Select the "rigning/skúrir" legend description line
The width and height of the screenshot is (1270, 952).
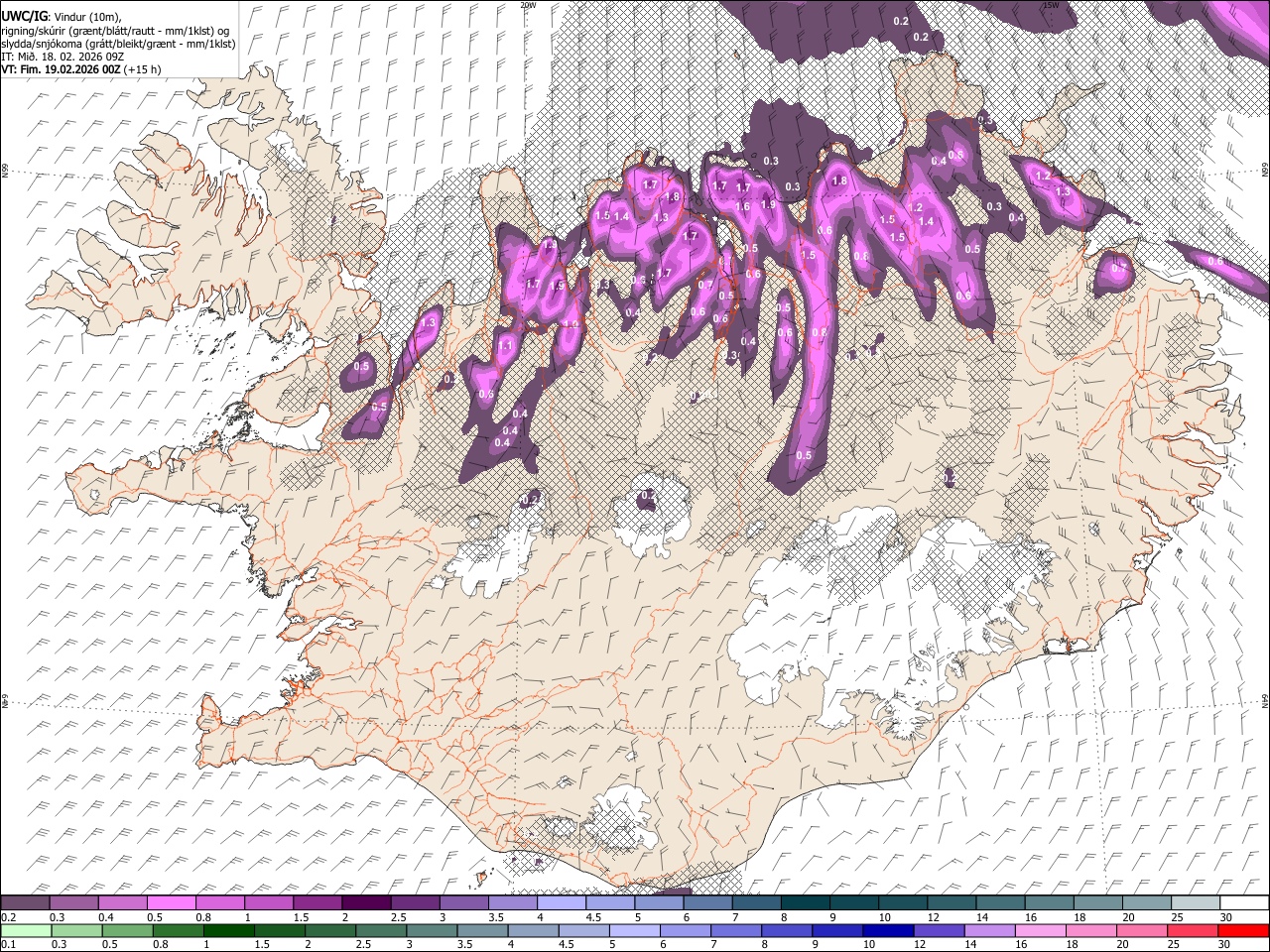[x=117, y=31]
